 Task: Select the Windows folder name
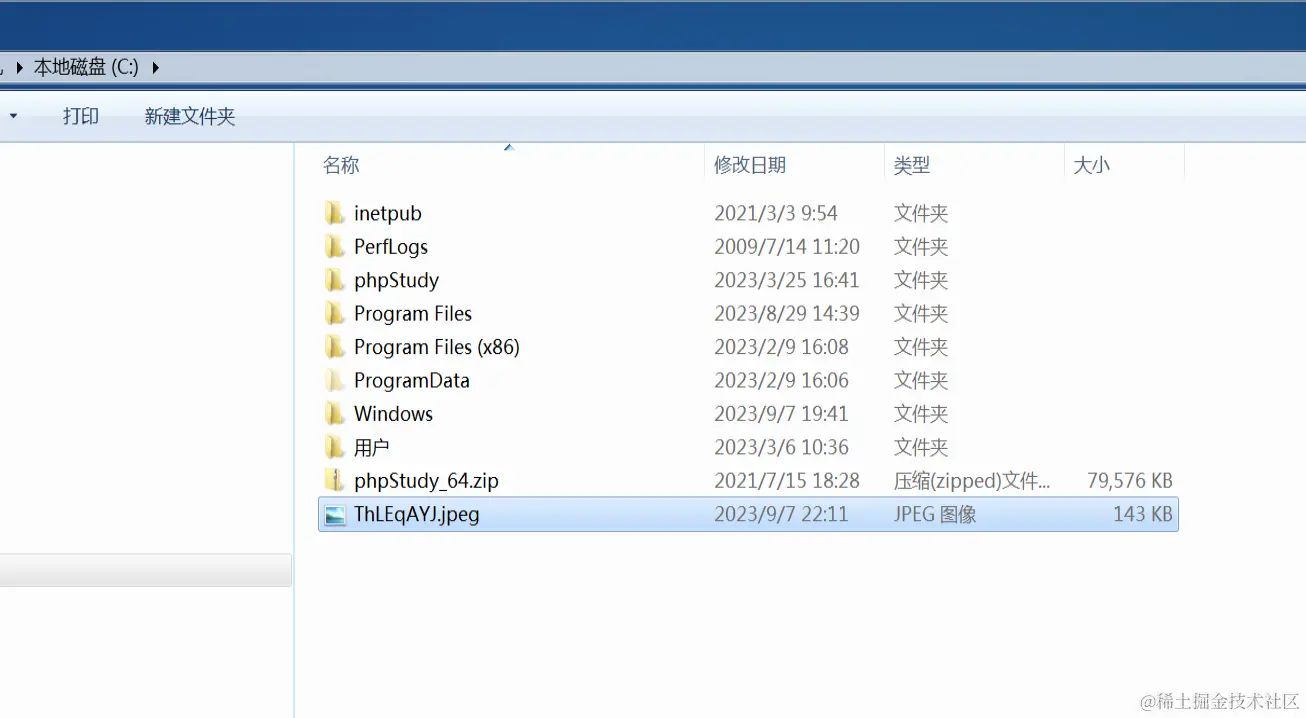pos(393,414)
